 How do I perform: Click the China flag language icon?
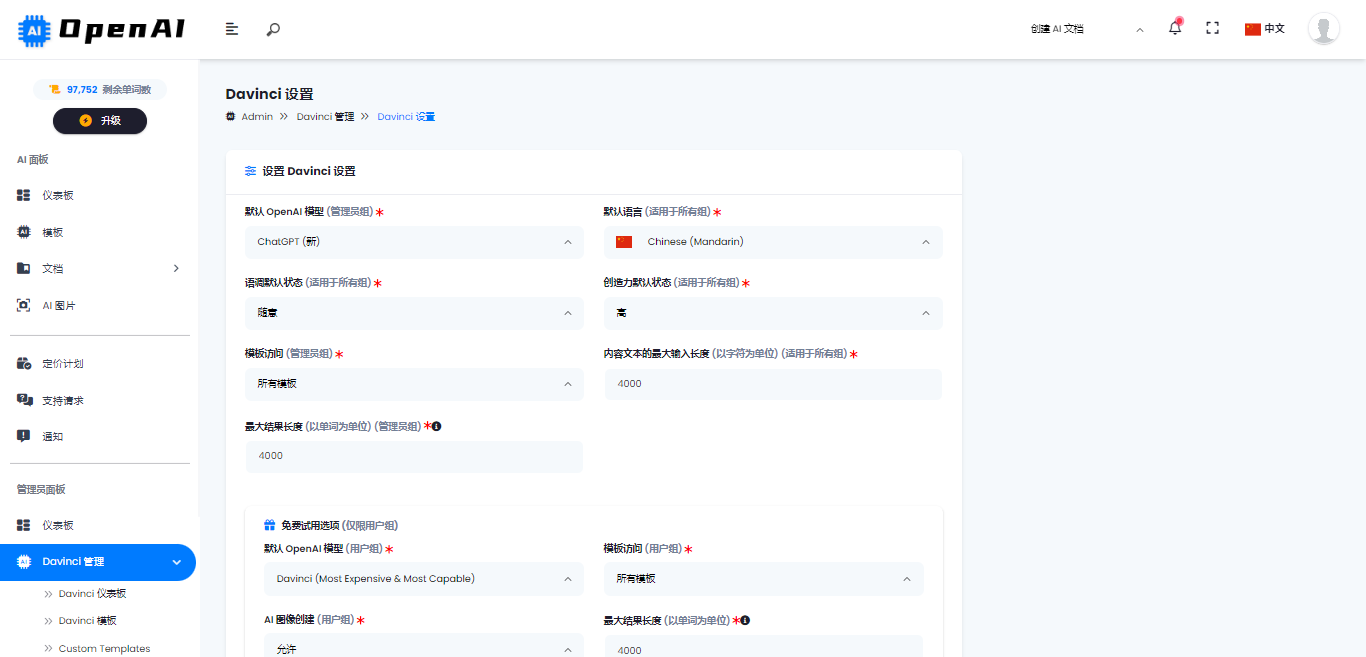point(1253,29)
